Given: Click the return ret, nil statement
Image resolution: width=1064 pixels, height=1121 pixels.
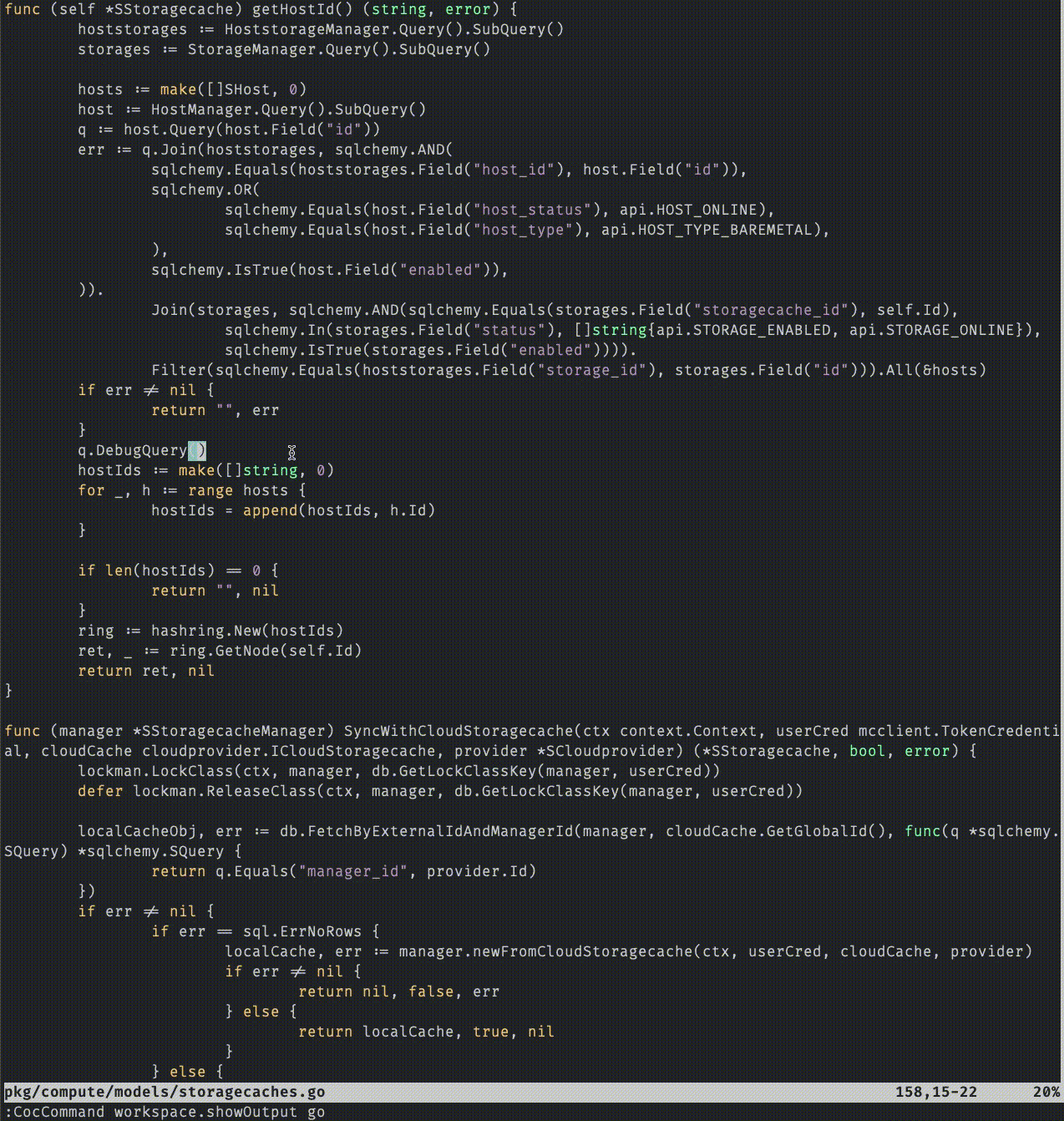Looking at the screenshot, I should pyautogui.click(x=146, y=670).
